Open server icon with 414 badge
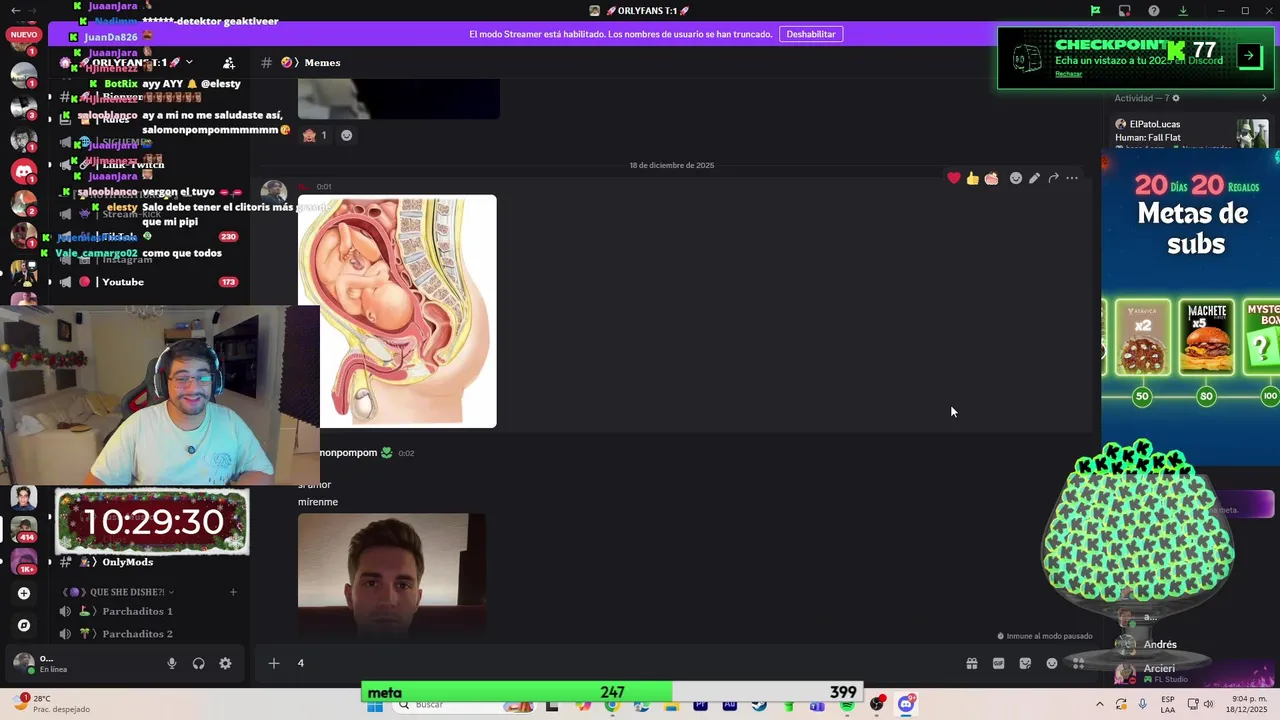 pos(24,528)
